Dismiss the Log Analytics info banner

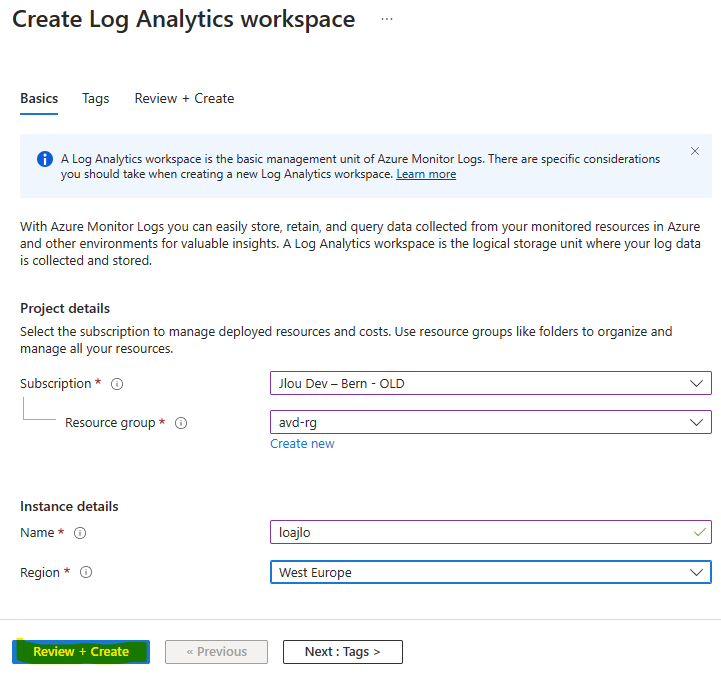click(695, 152)
